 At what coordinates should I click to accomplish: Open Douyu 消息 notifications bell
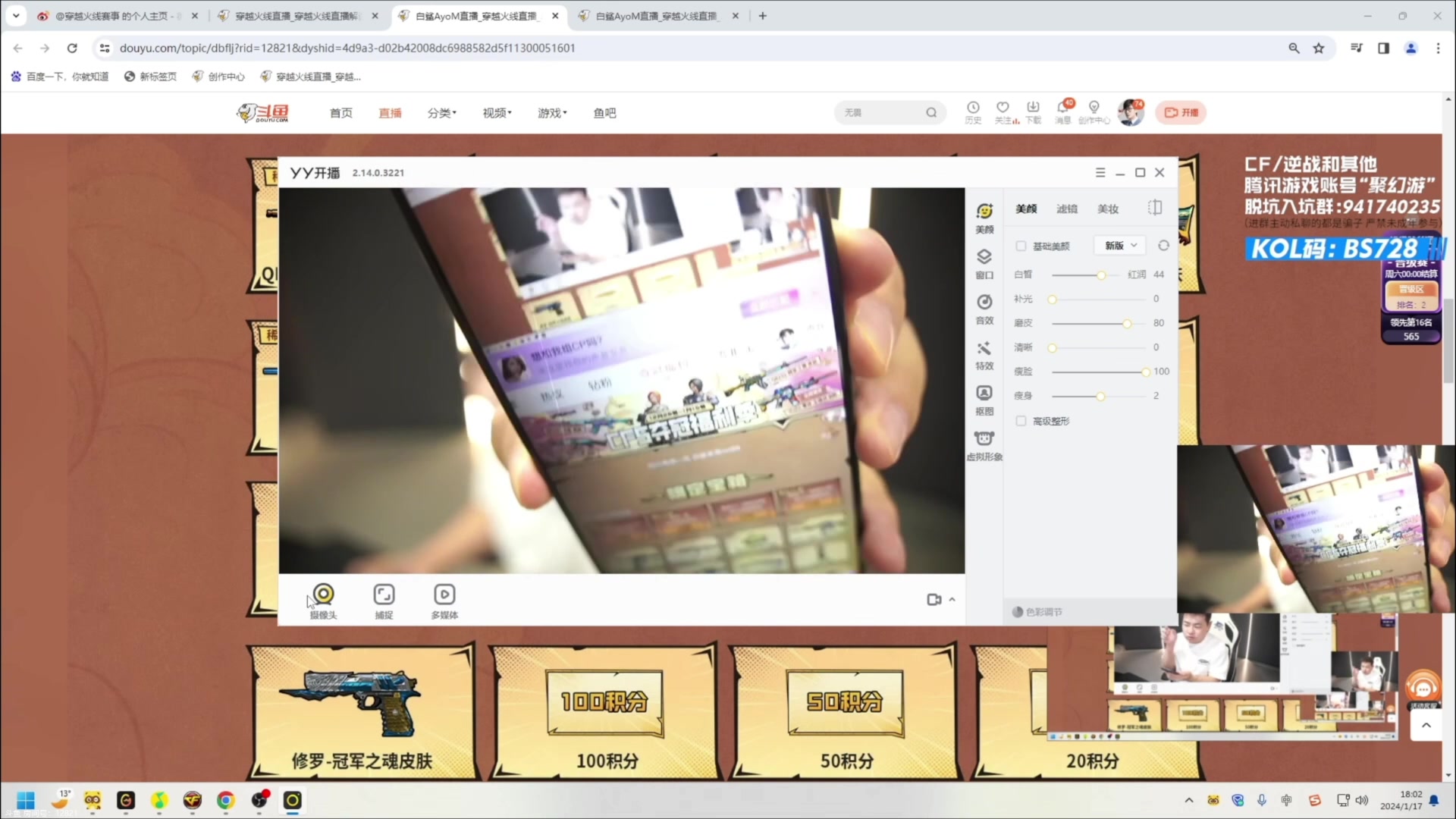pyautogui.click(x=1063, y=112)
